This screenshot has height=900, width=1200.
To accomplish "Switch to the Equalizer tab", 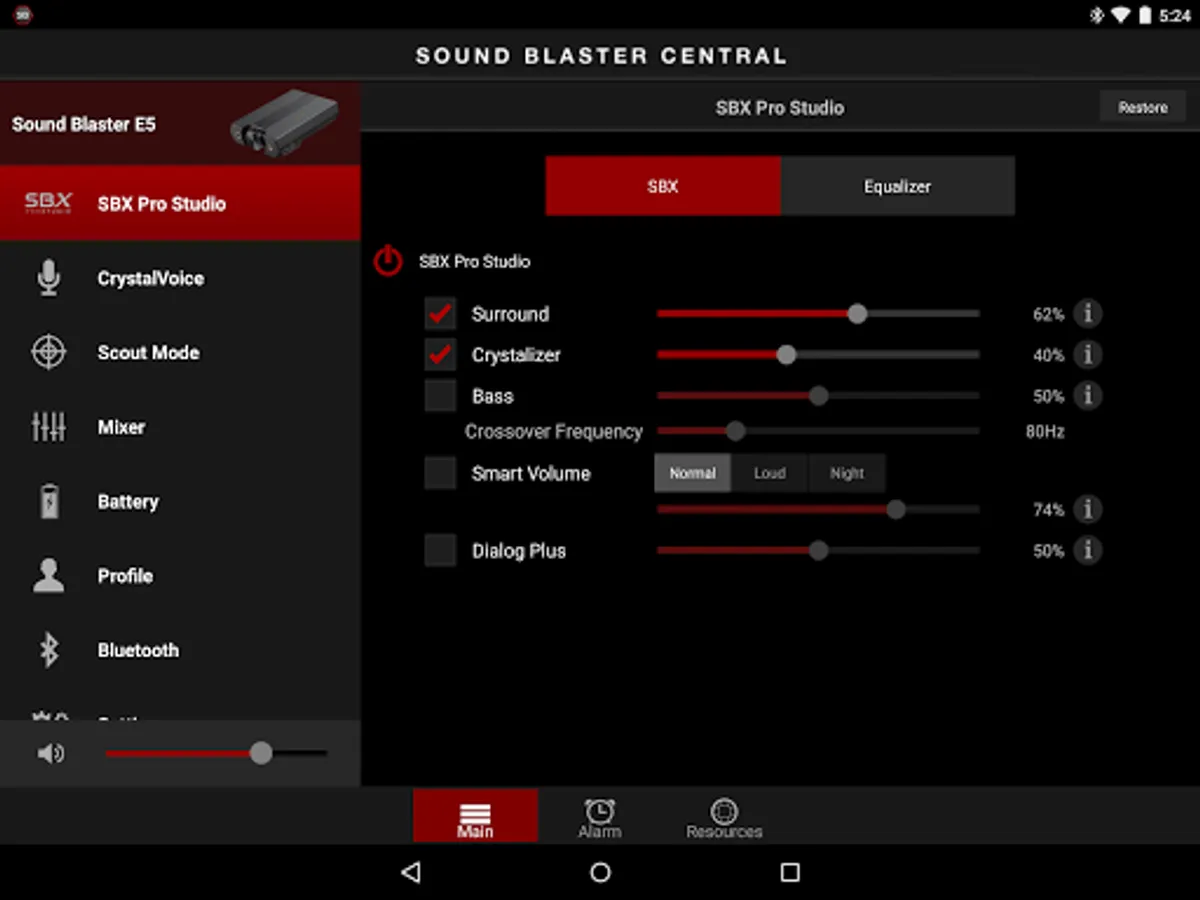I will click(x=898, y=186).
